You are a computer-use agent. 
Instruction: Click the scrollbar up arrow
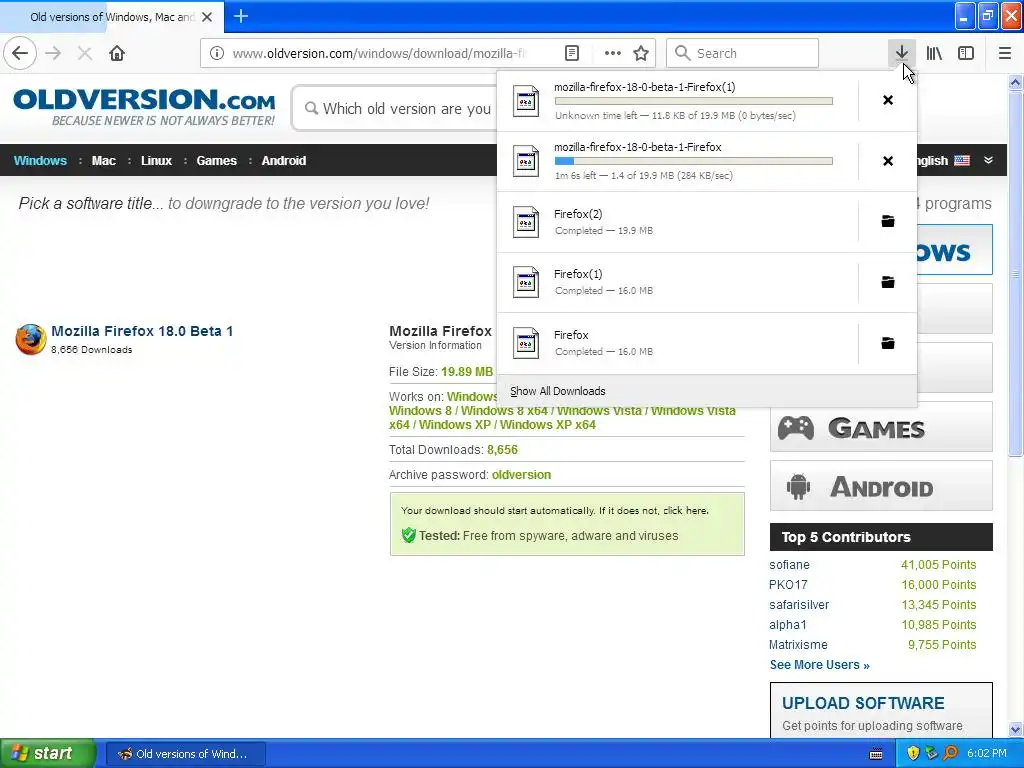pos(1016,82)
